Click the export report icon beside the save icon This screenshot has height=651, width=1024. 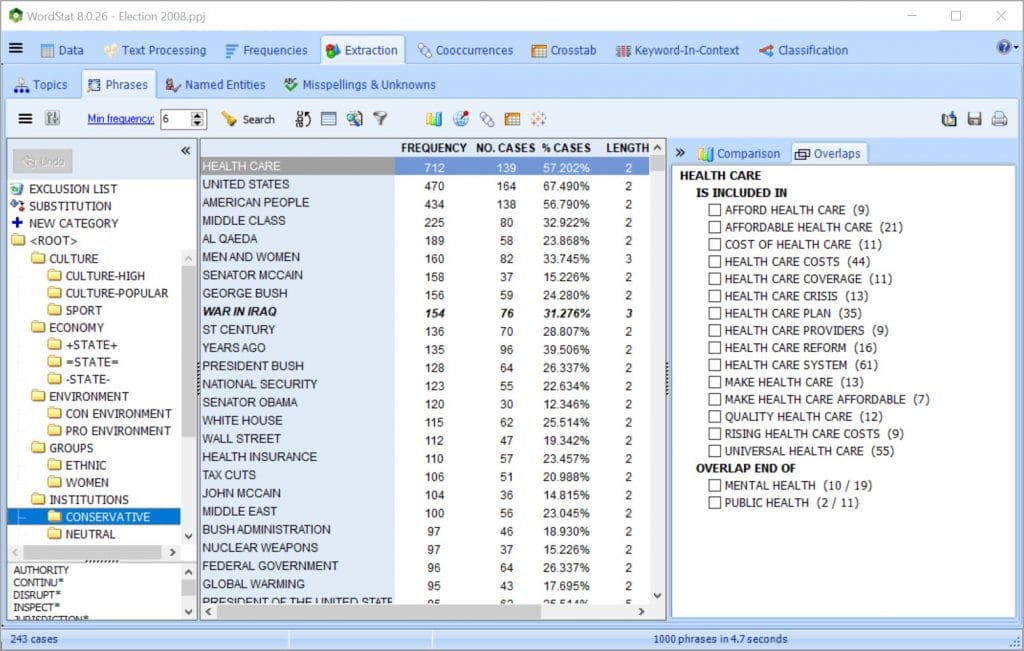(949, 119)
